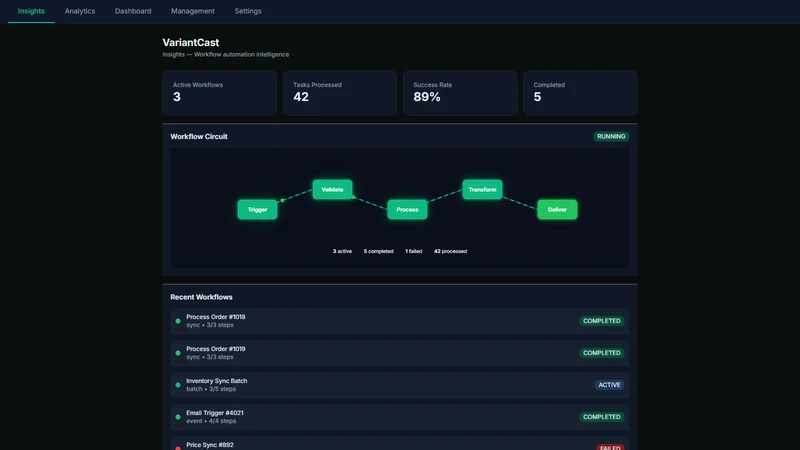Click the Tasks Processed card
This screenshot has width=800, height=450.
tap(340, 93)
